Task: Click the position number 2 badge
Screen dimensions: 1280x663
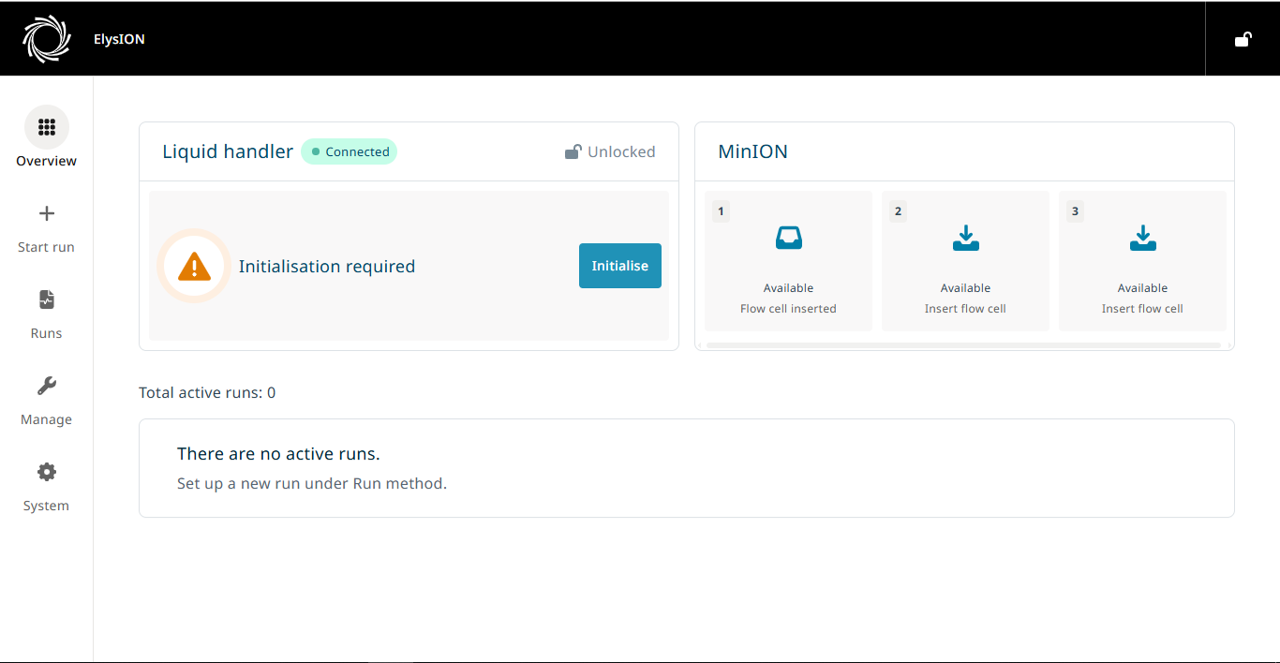Action: (x=898, y=211)
